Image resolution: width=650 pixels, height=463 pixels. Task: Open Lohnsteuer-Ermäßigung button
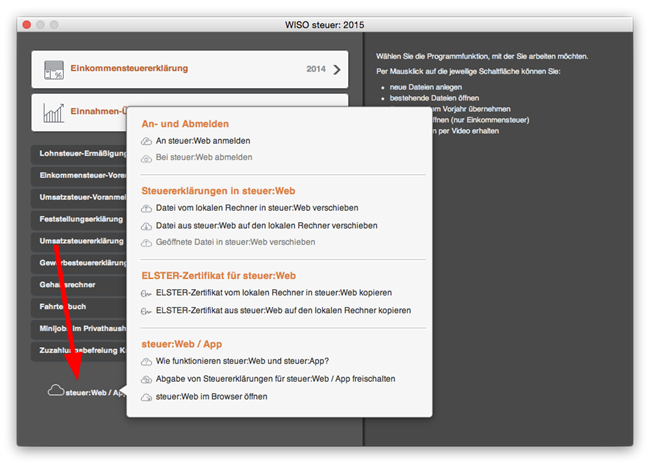click(79, 154)
